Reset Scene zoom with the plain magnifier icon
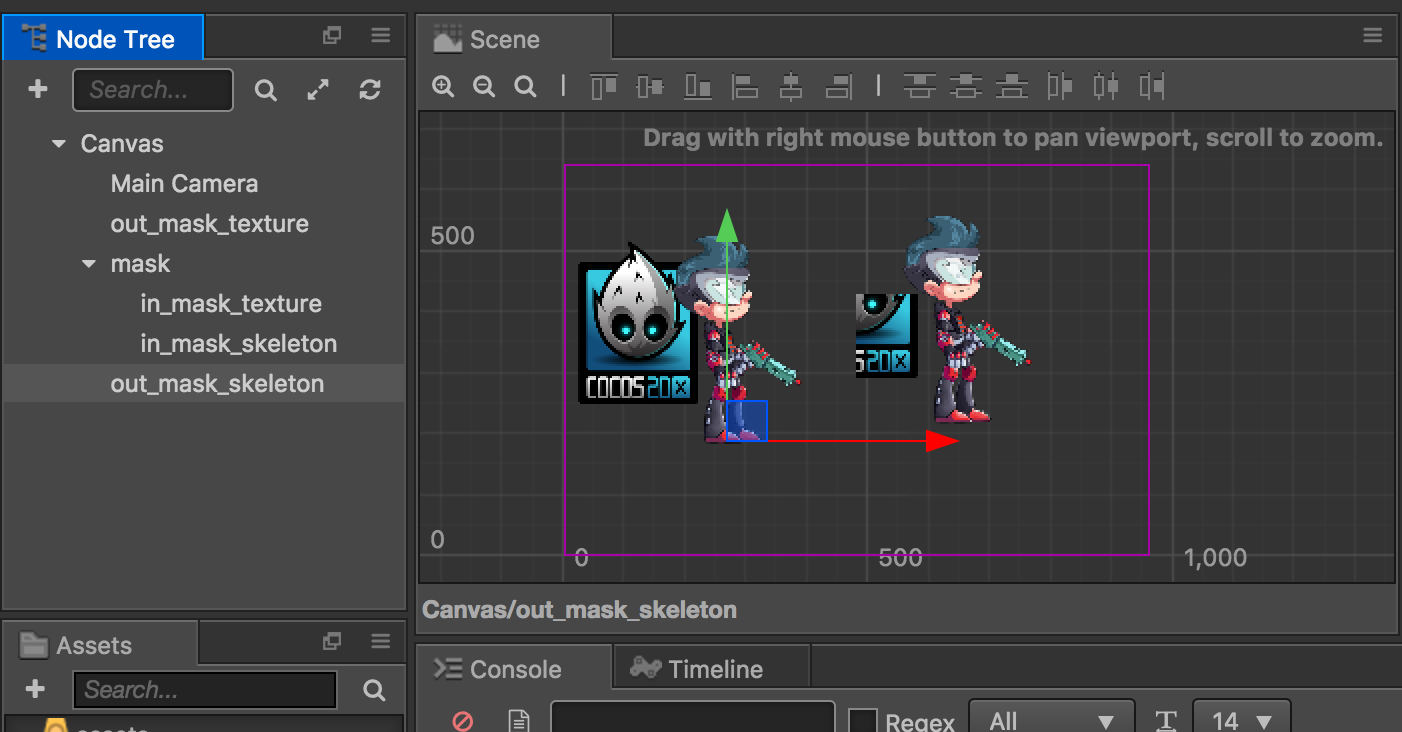This screenshot has width=1402, height=732. pos(525,87)
